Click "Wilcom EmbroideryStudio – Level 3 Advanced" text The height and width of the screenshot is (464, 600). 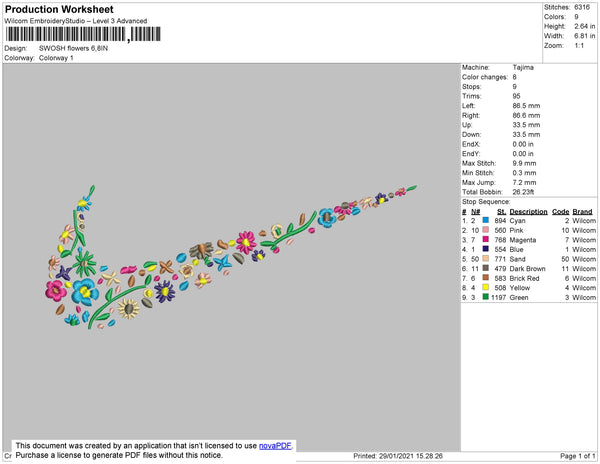pos(76,21)
